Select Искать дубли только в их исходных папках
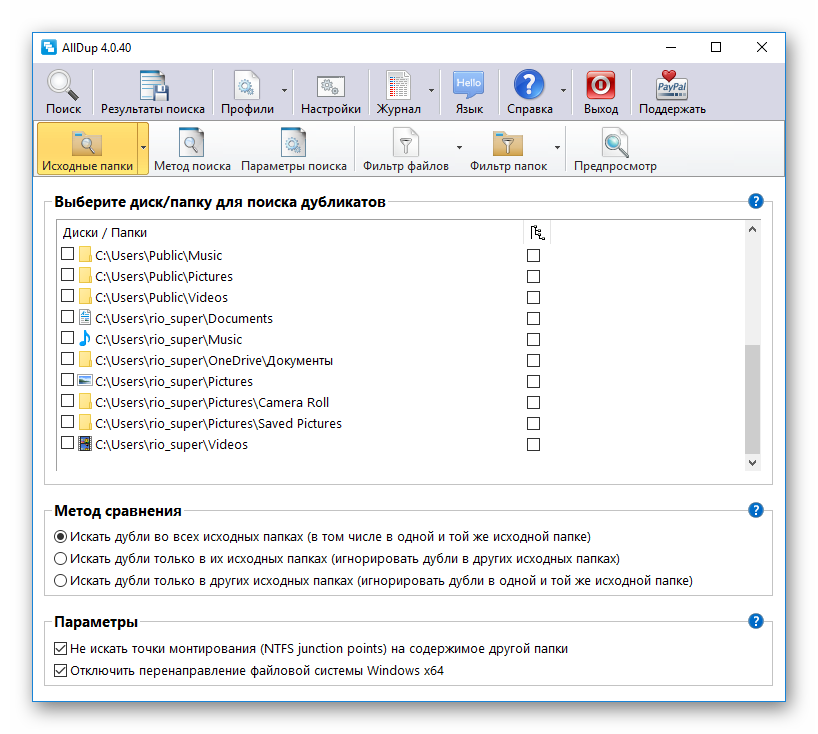Image resolution: width=818 pixels, height=734 pixels. pyautogui.click(x=61, y=558)
